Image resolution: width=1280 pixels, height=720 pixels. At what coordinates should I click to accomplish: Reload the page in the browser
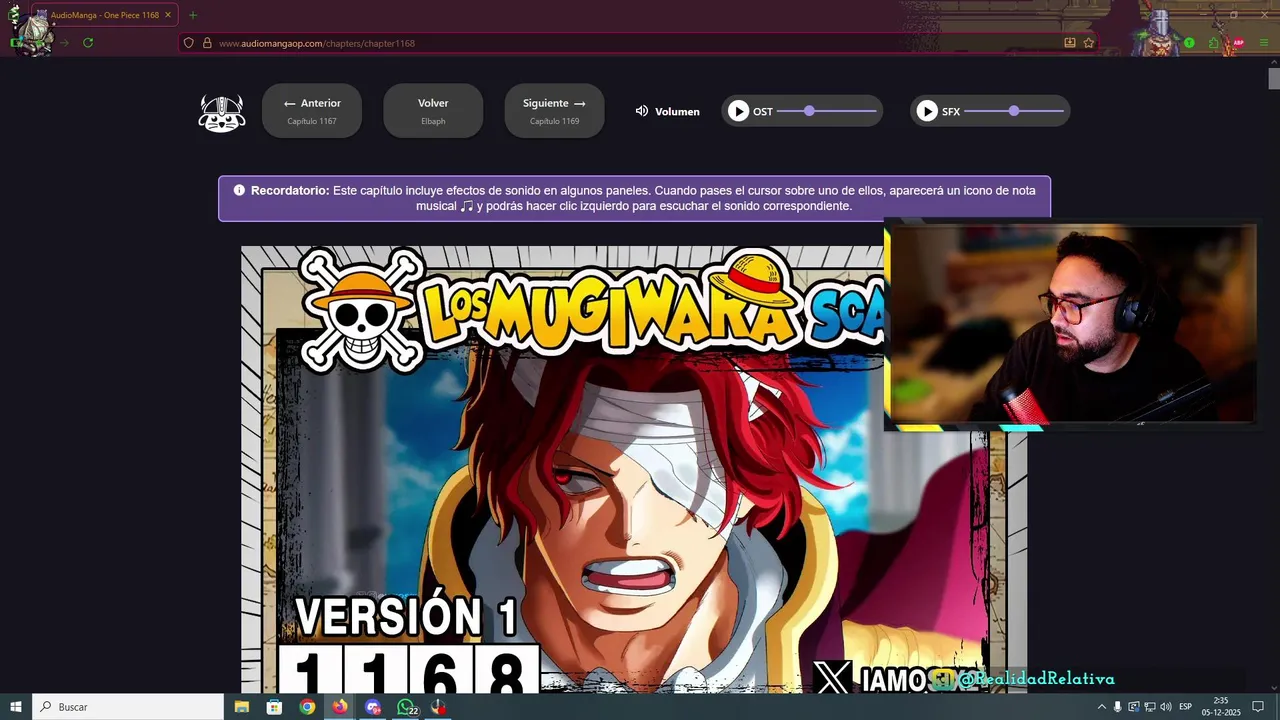[88, 43]
